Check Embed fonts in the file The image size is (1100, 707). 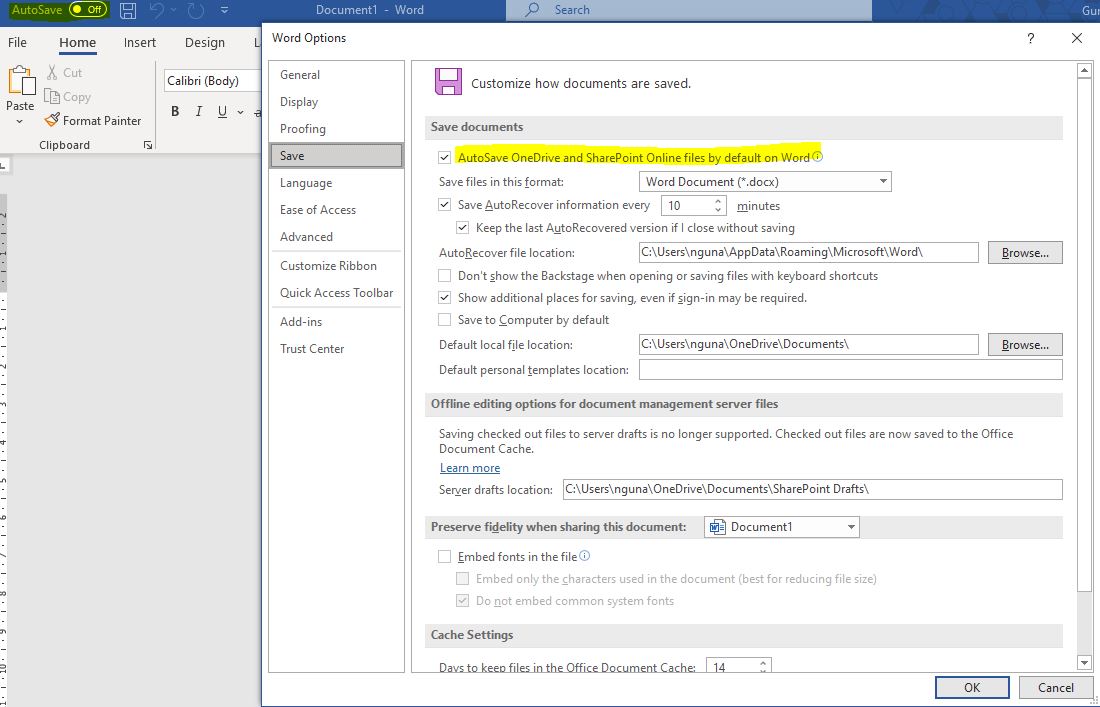click(x=444, y=556)
